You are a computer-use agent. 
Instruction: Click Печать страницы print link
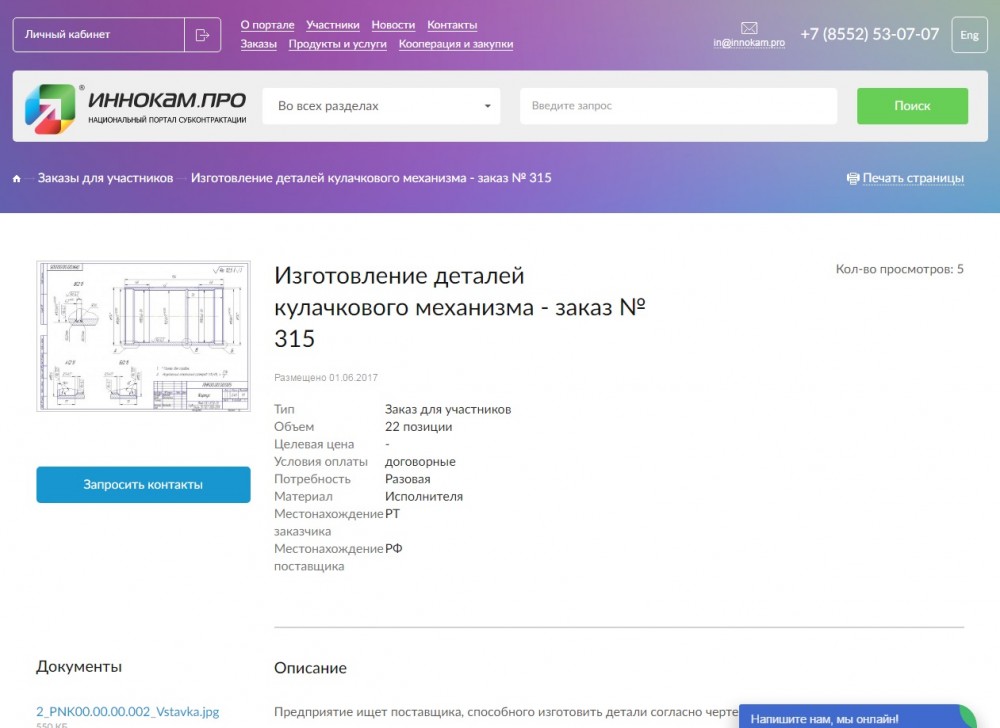coord(912,179)
